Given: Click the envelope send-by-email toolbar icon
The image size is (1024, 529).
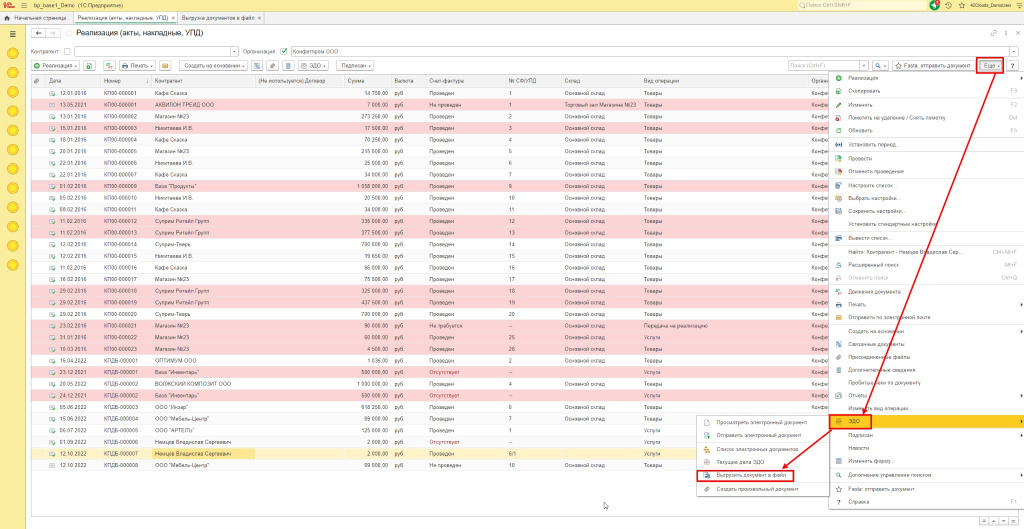Looking at the screenshot, I should coord(166,65).
